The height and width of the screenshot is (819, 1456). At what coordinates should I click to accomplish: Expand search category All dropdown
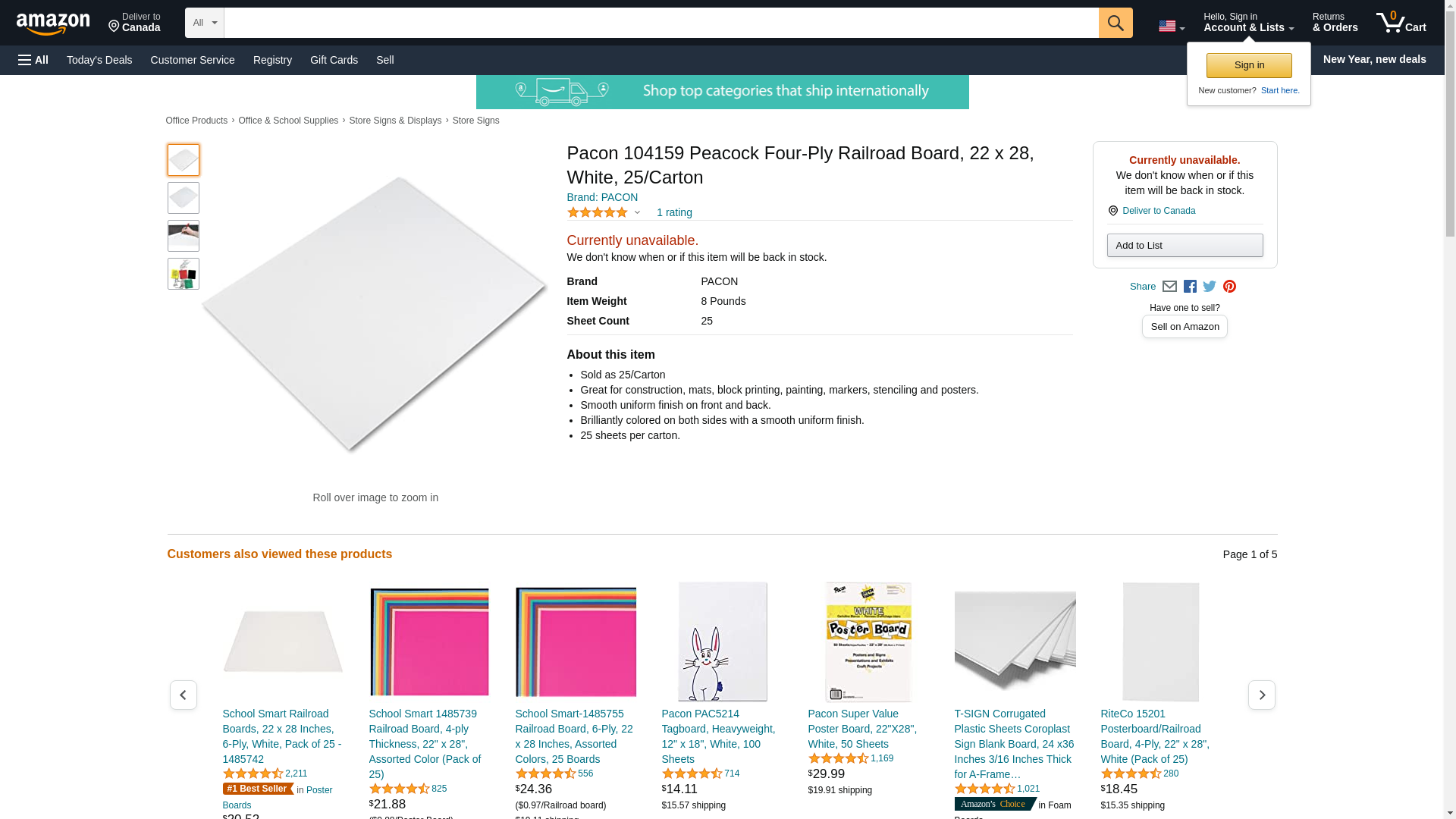click(205, 23)
